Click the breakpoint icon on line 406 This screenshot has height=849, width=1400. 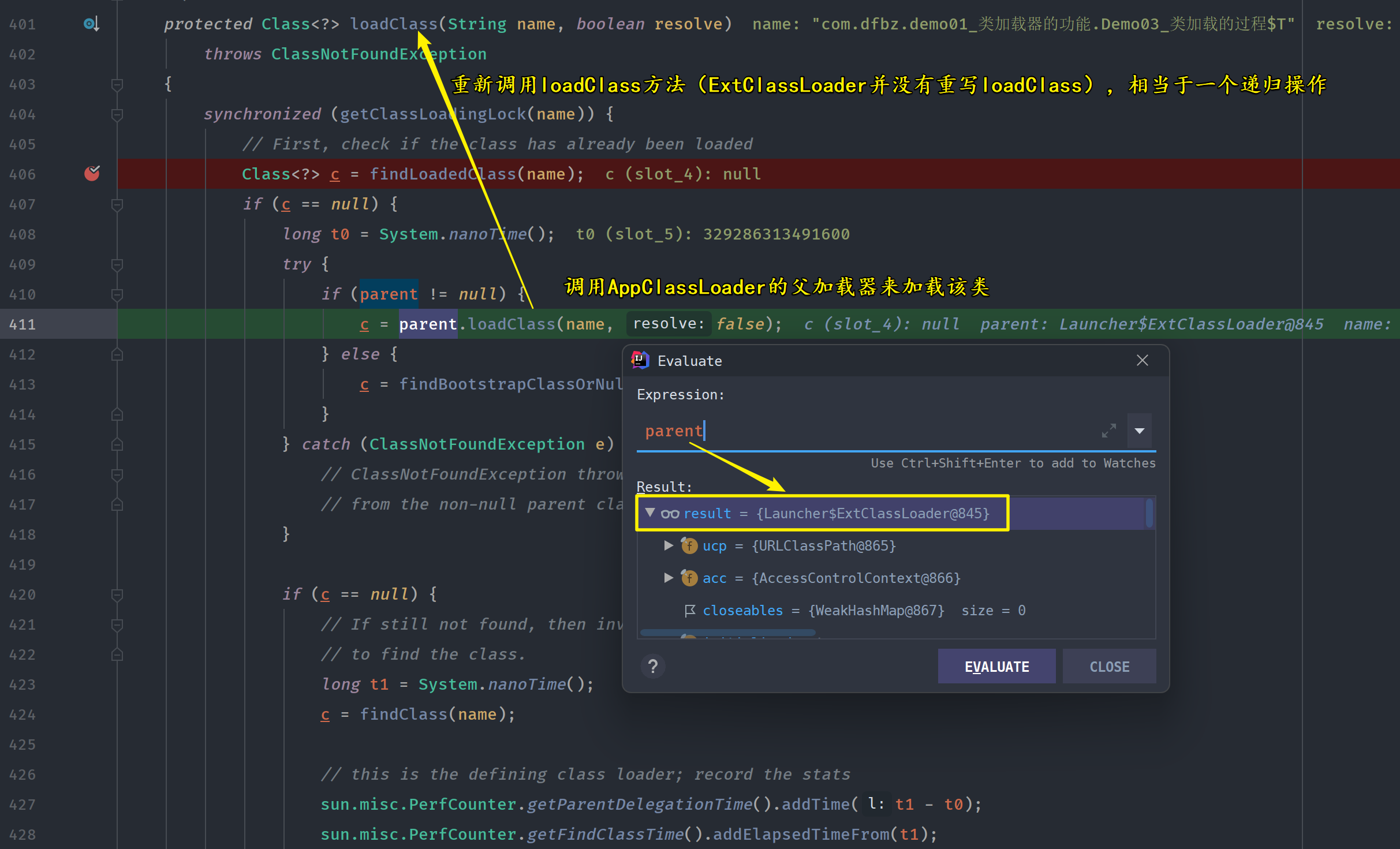(92, 173)
